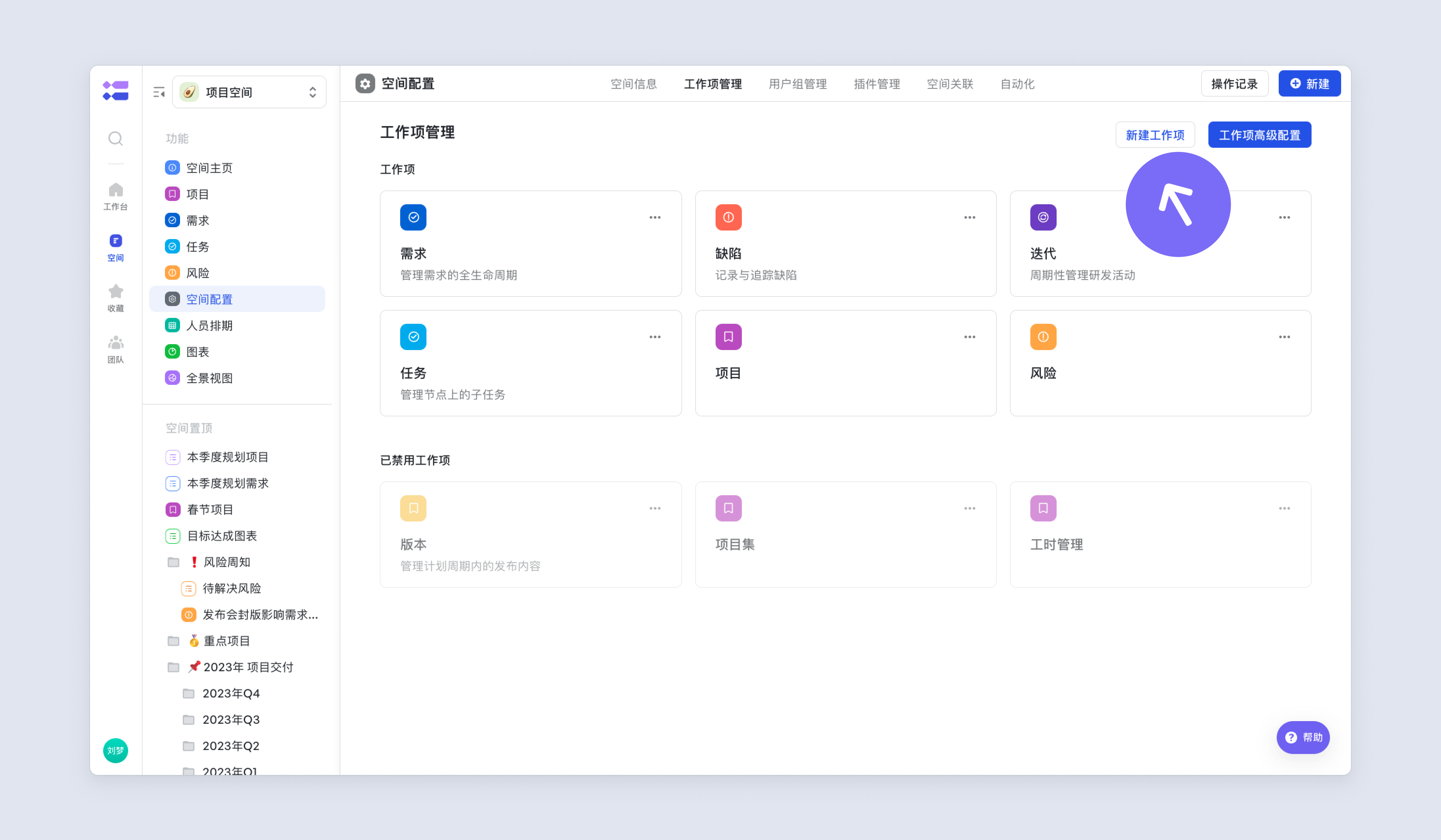Switch to the 插件管理 tab
Screen dimensions: 1441x840
point(877,84)
